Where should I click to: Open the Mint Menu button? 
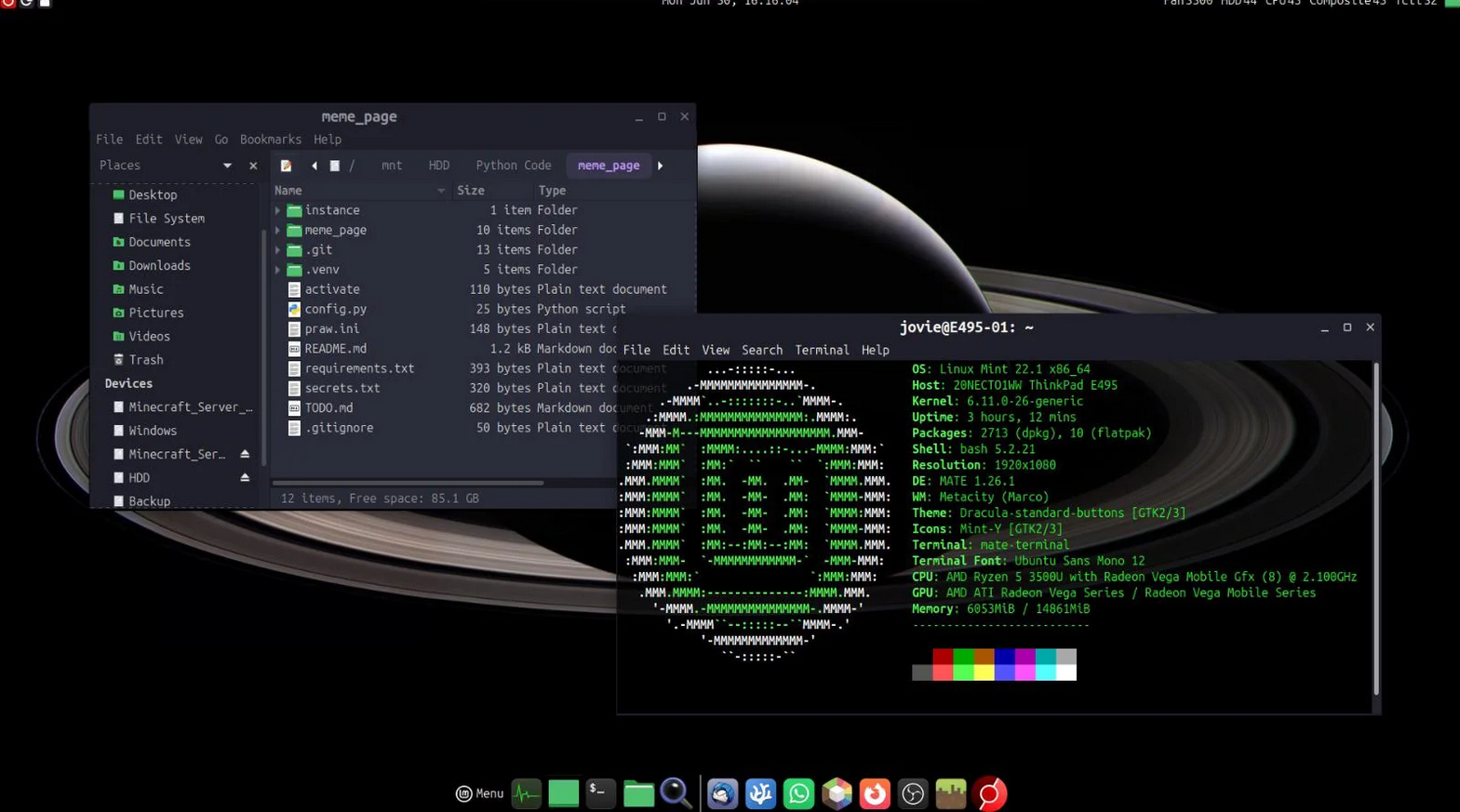coord(479,793)
